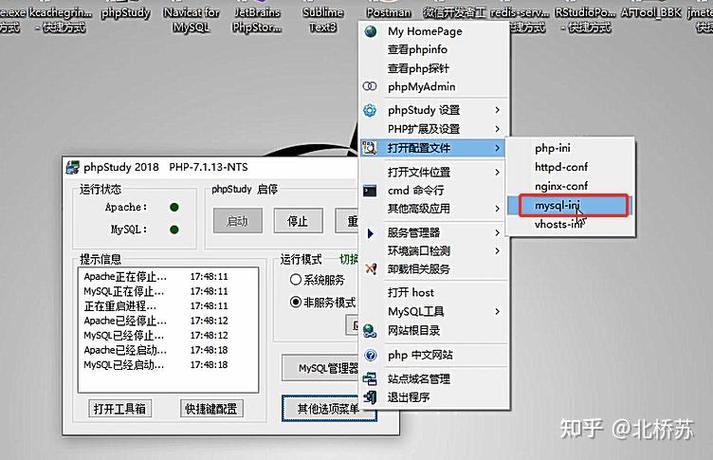Click the php Chinese website help icon
713x460 pixels.
[371, 355]
